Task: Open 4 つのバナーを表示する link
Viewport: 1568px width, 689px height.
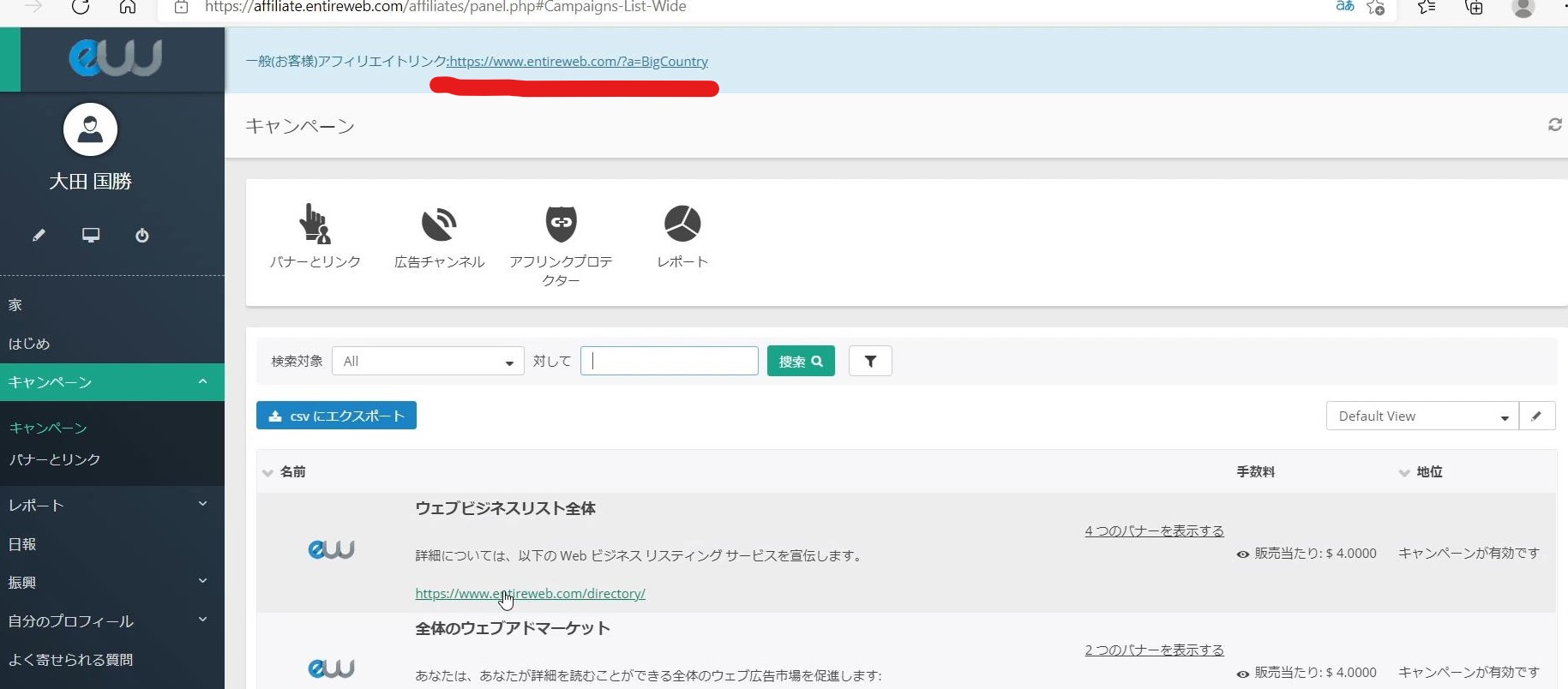Action: pos(1154,530)
